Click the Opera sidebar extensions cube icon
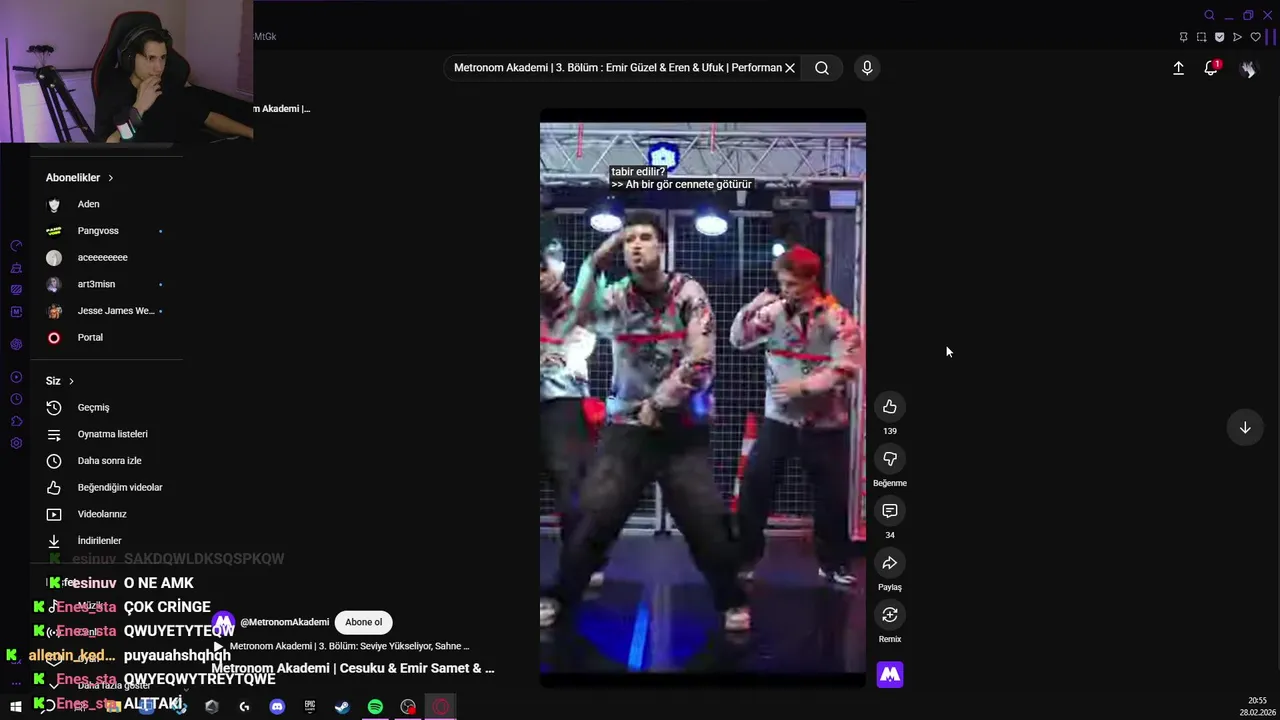 coord(16,421)
